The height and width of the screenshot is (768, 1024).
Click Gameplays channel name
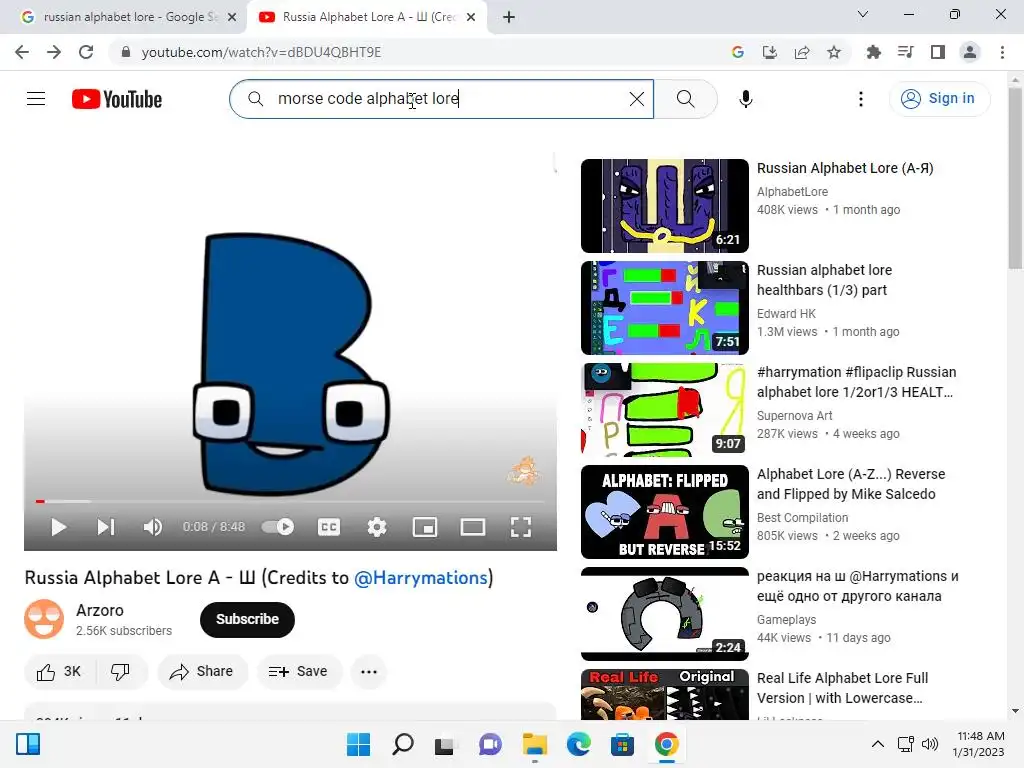[786, 619]
